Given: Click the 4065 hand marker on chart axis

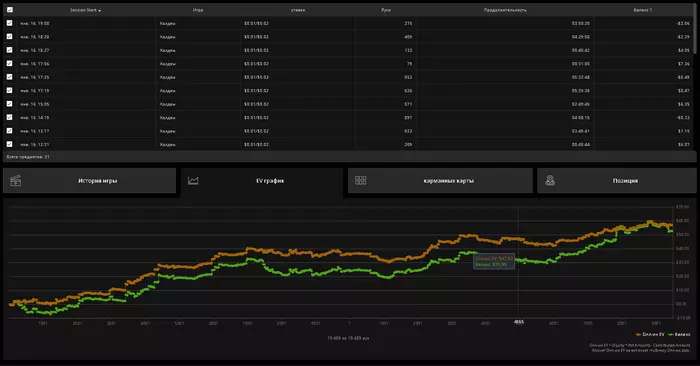Looking at the screenshot, I should (x=518, y=321).
